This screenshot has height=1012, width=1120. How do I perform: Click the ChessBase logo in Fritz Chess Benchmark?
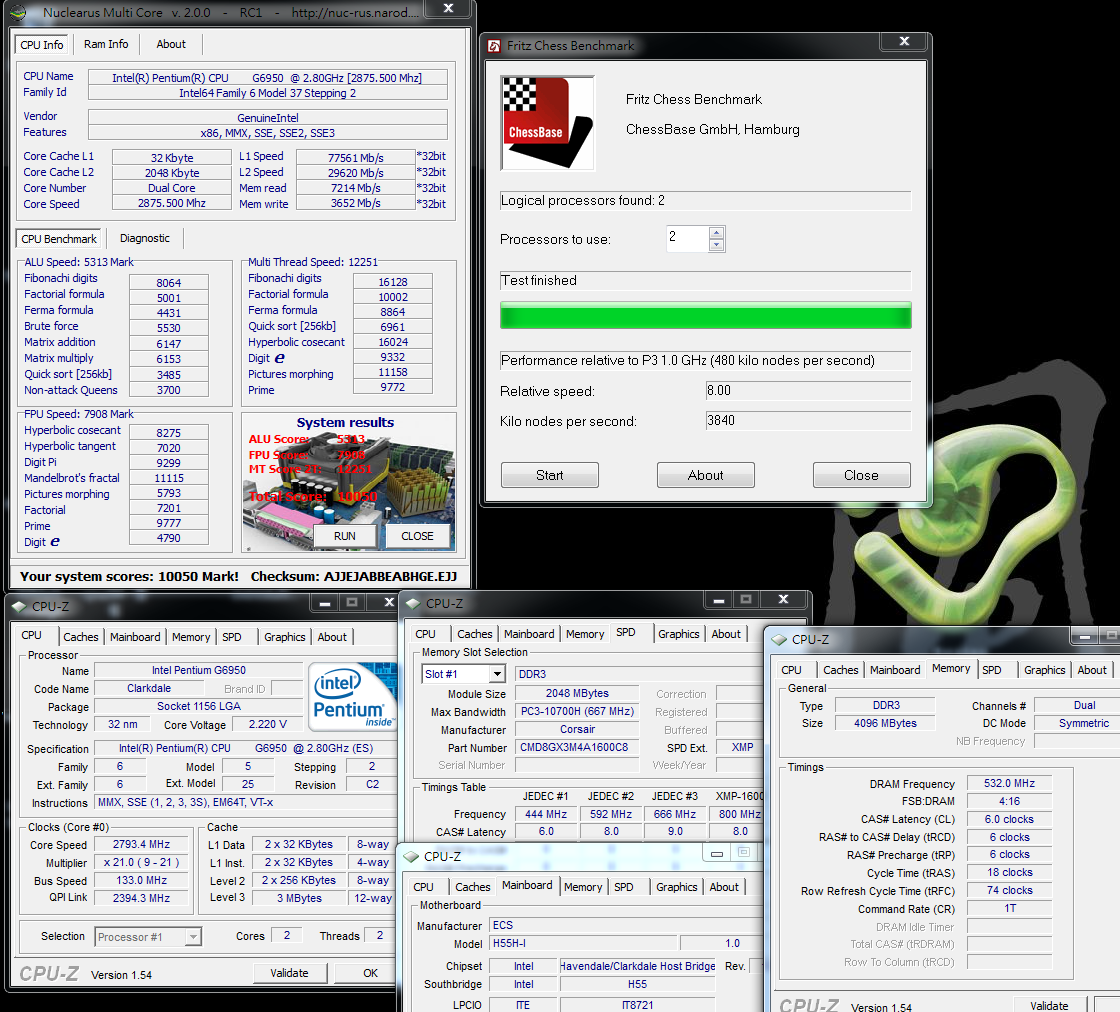point(547,123)
